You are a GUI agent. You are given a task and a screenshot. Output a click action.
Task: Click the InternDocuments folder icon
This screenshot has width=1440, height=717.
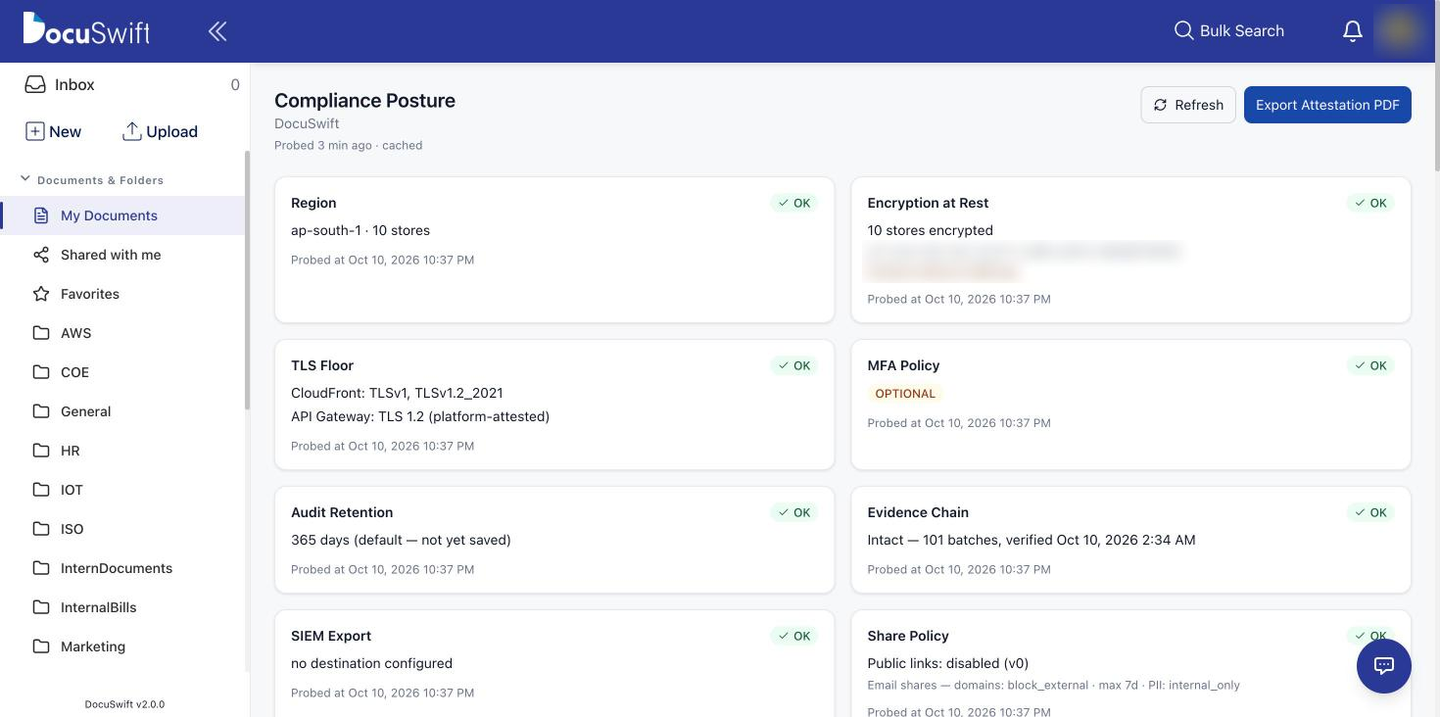(x=41, y=568)
